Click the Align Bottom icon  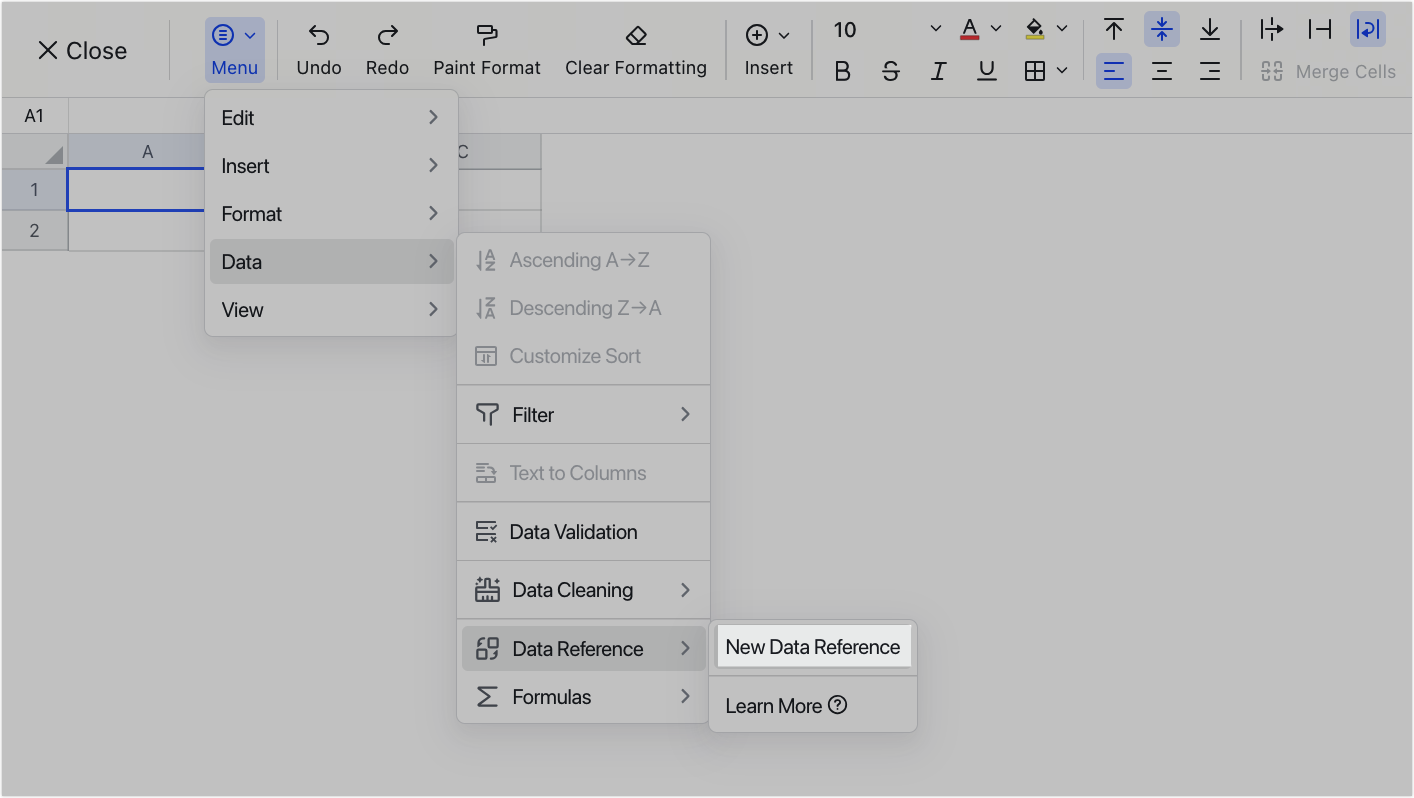coord(1209,29)
